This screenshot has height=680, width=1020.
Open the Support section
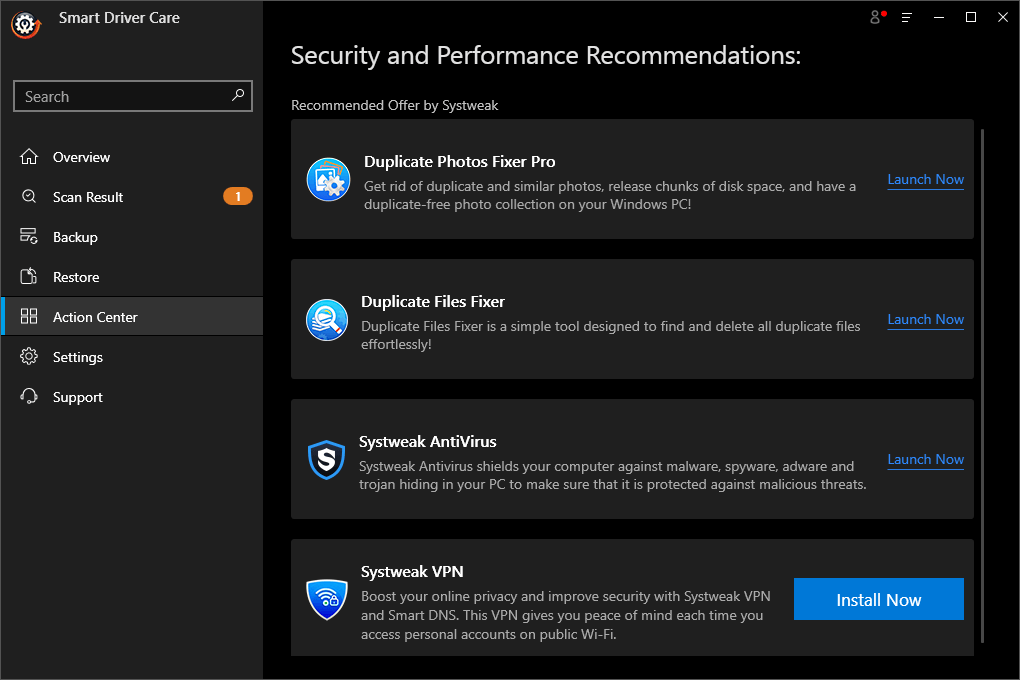tap(132, 396)
